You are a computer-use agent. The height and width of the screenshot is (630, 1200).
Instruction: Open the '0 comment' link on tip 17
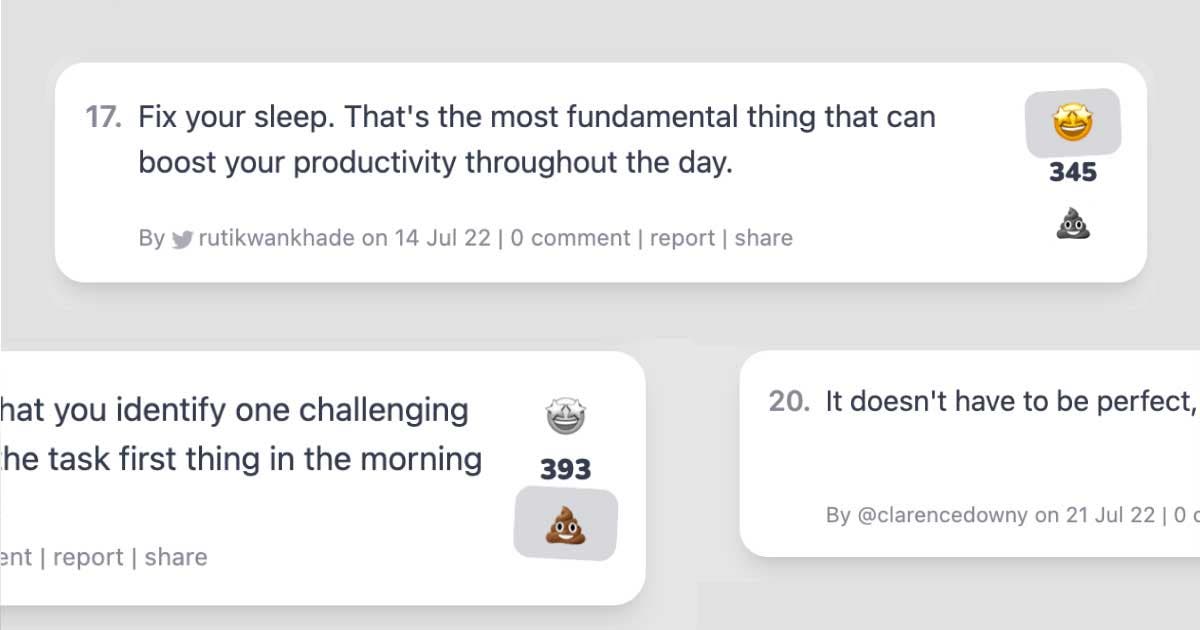(570, 238)
